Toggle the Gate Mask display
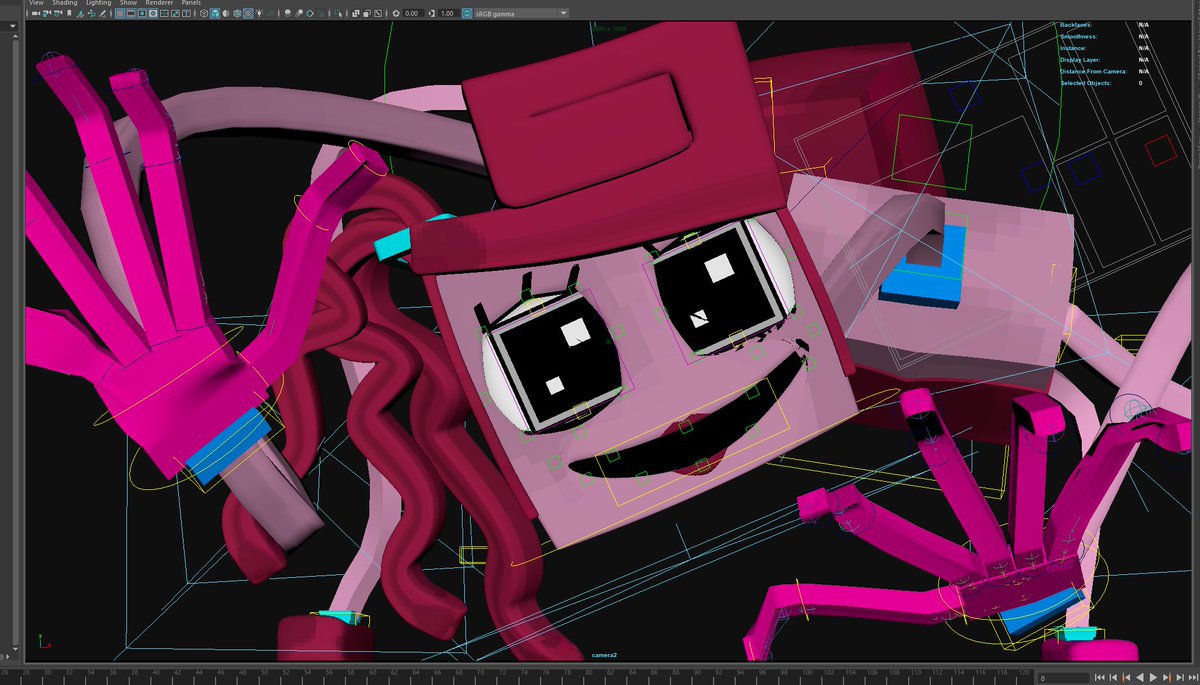 pyautogui.click(x=151, y=14)
